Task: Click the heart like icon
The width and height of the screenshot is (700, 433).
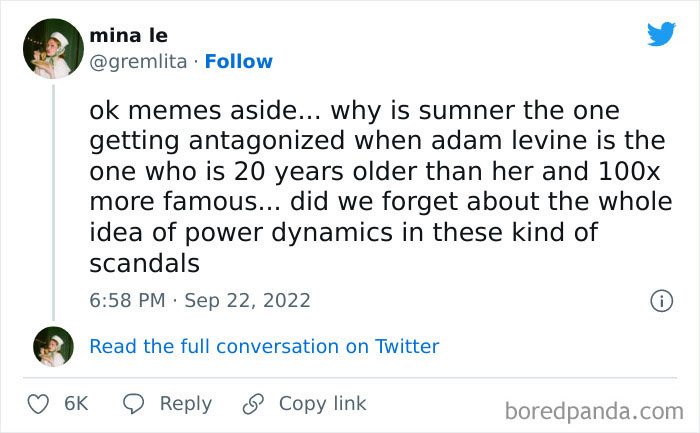Action: coord(38,404)
